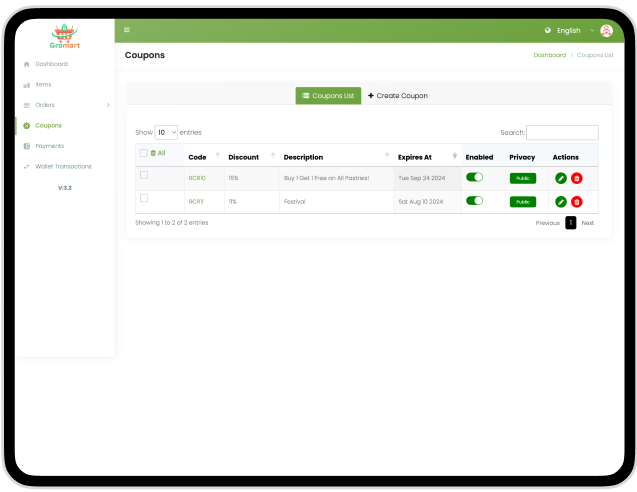
Task: Click the hamburger menu icon in header
Action: click(127, 30)
